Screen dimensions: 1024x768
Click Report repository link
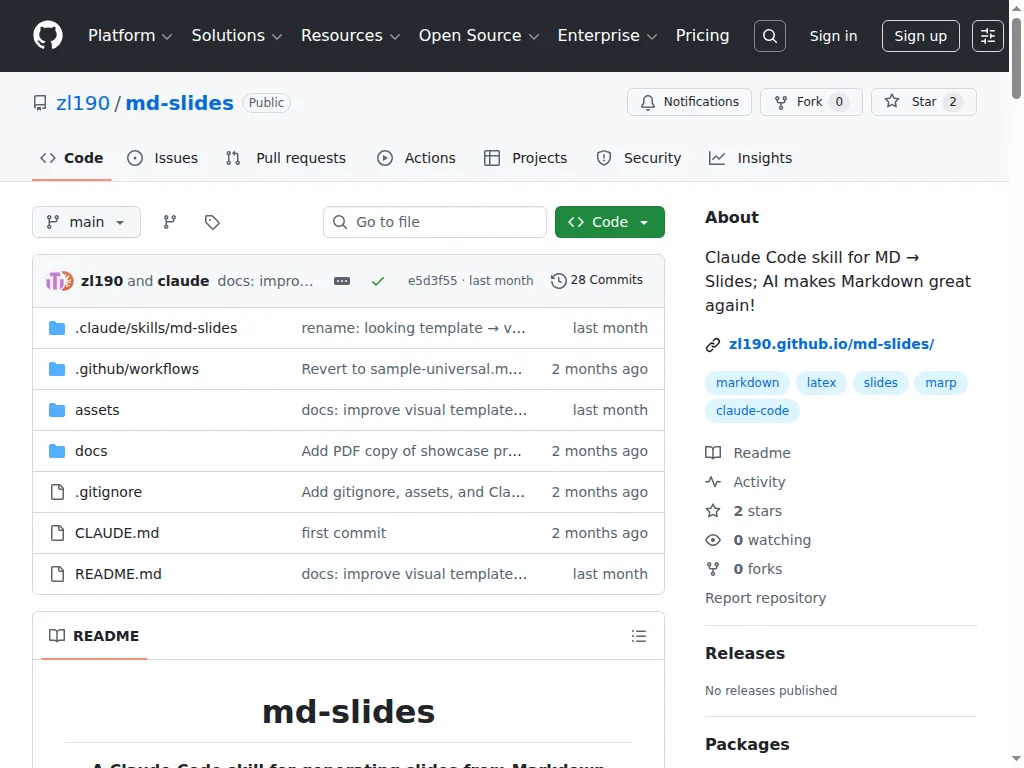coord(765,598)
